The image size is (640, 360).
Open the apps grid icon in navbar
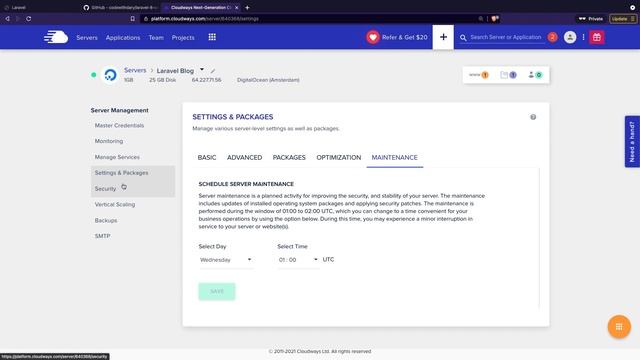coord(212,37)
